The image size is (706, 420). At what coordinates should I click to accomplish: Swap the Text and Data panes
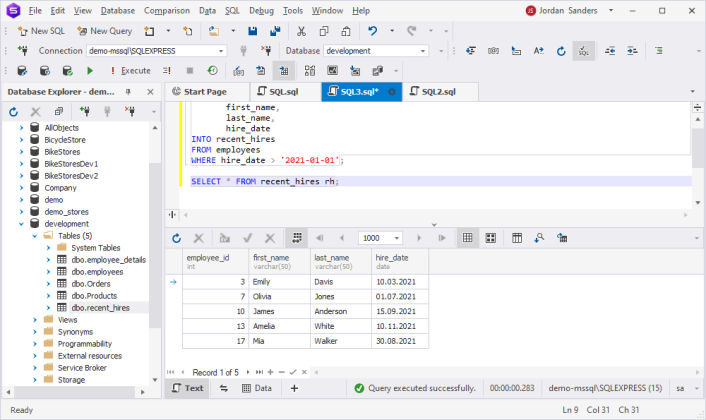click(x=223, y=388)
